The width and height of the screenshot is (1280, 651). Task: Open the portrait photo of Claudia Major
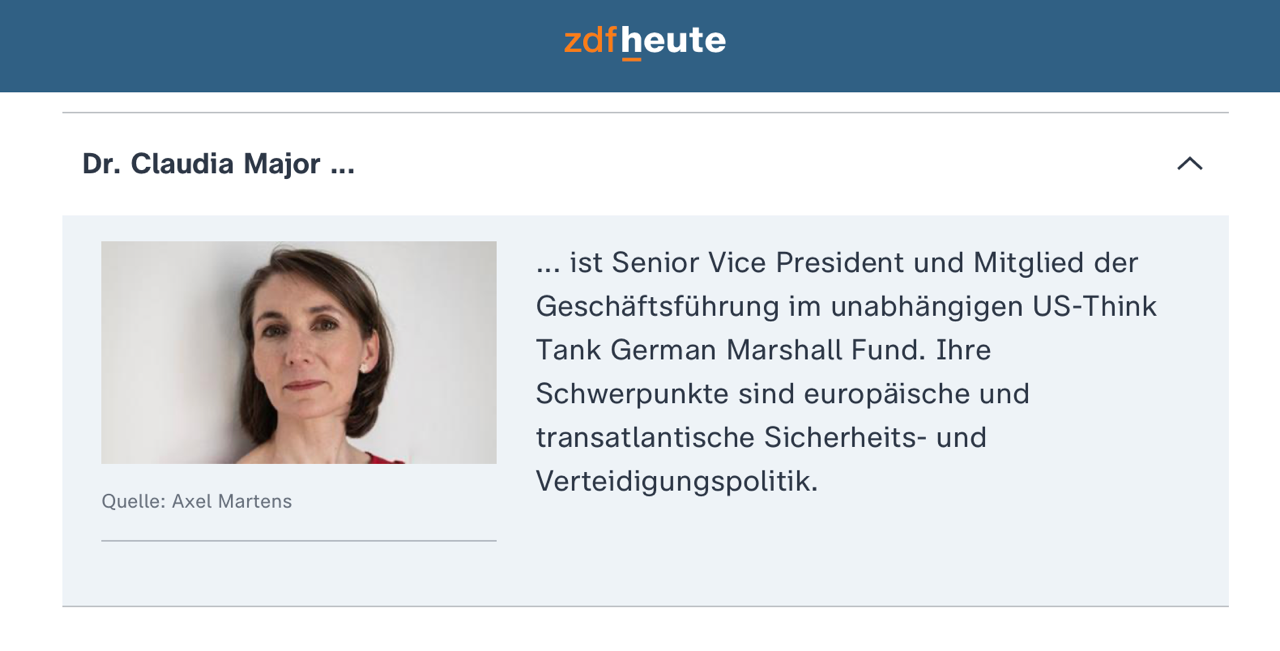point(298,352)
